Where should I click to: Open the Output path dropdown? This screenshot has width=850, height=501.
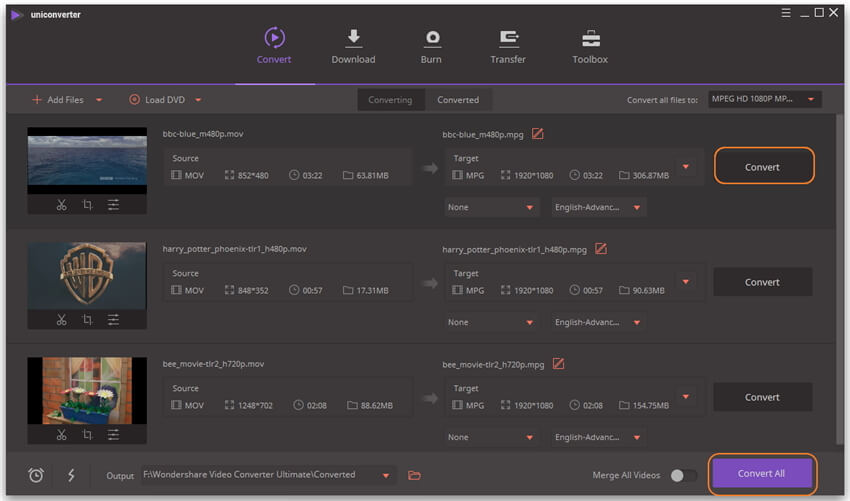pos(386,476)
